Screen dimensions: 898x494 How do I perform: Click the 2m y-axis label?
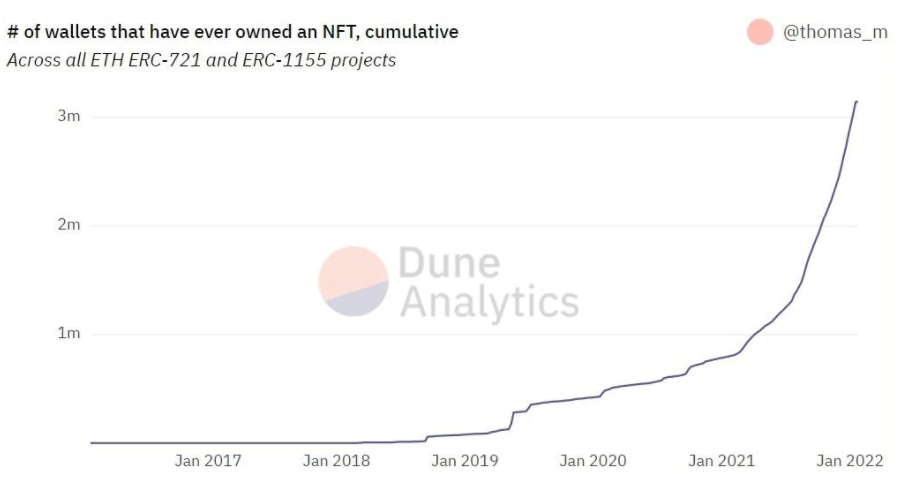point(69,225)
